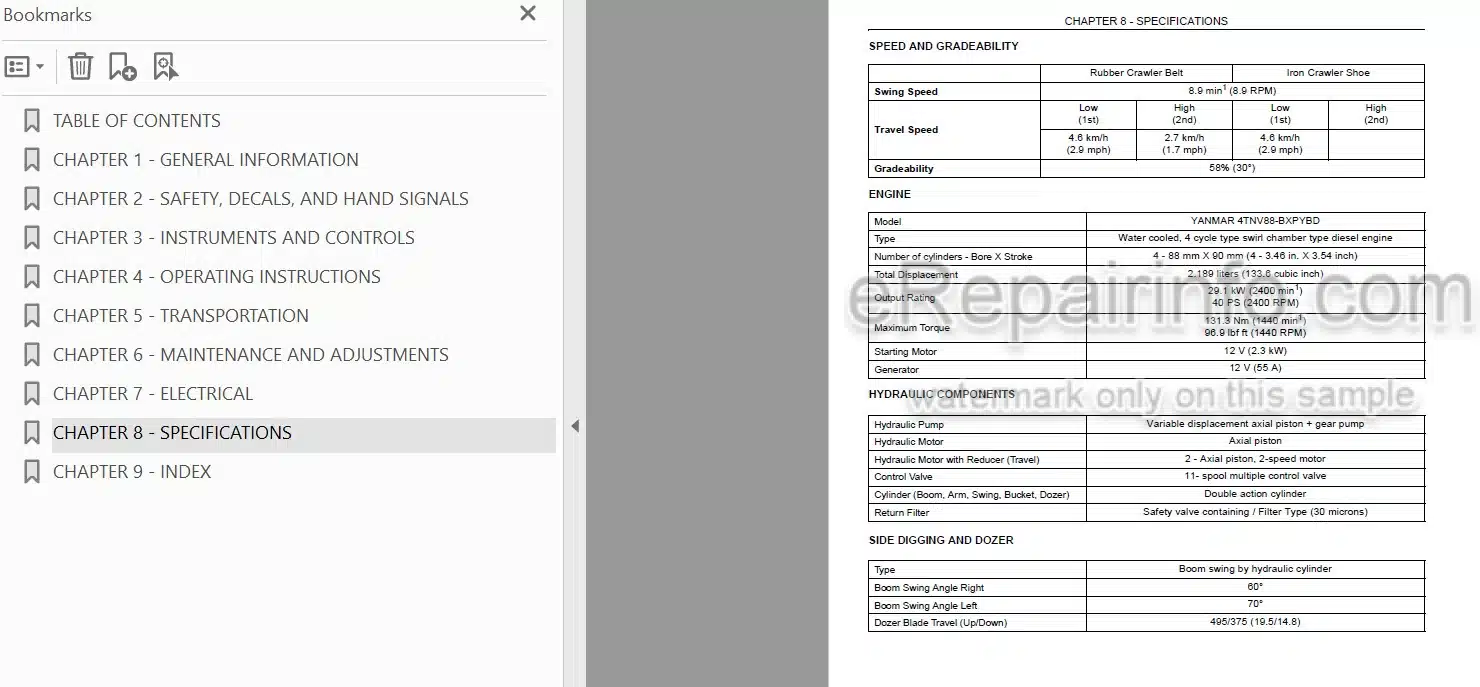Open the bookmark options dropdown menu

coord(25,67)
